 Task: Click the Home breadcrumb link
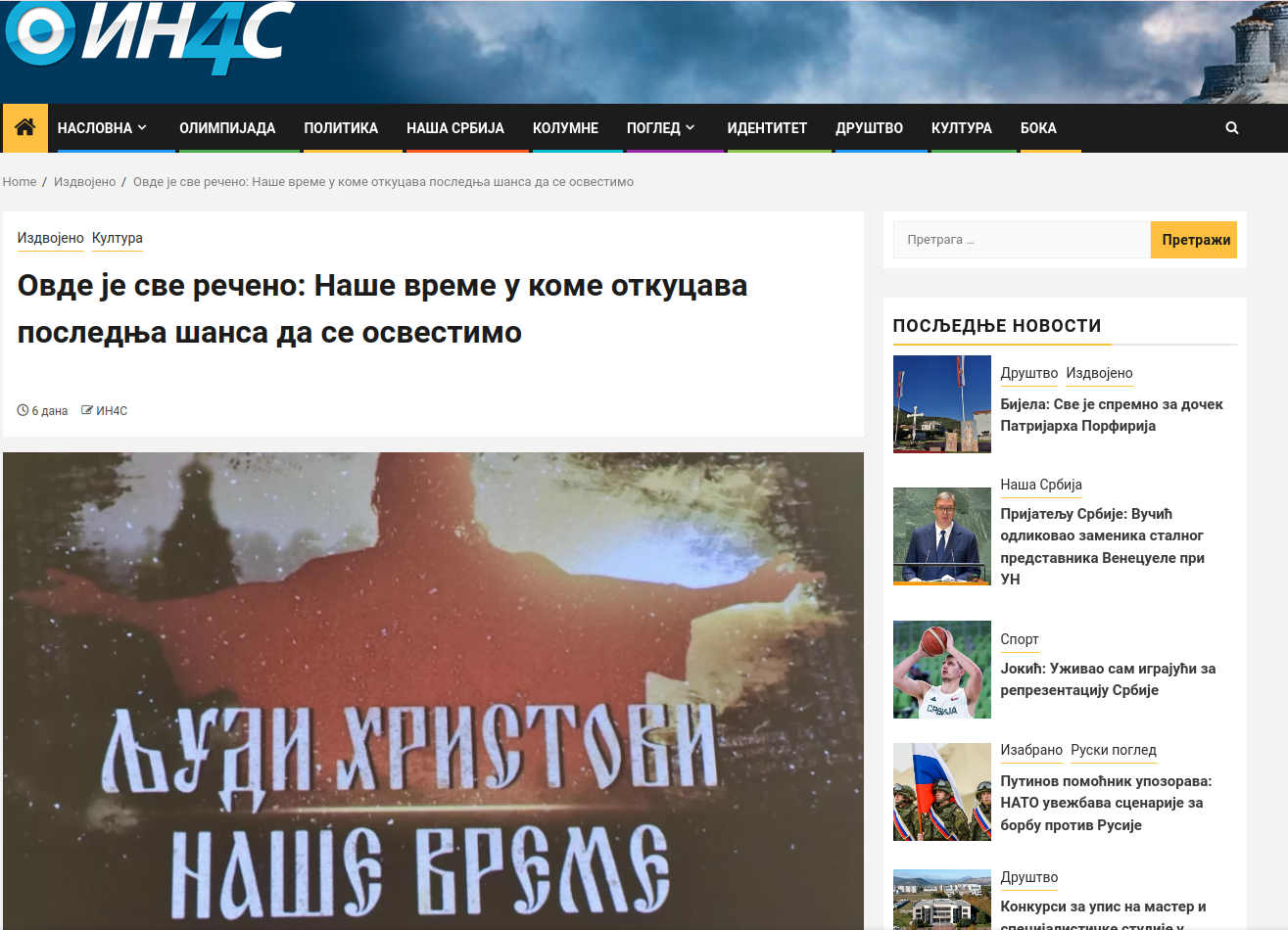(x=20, y=182)
